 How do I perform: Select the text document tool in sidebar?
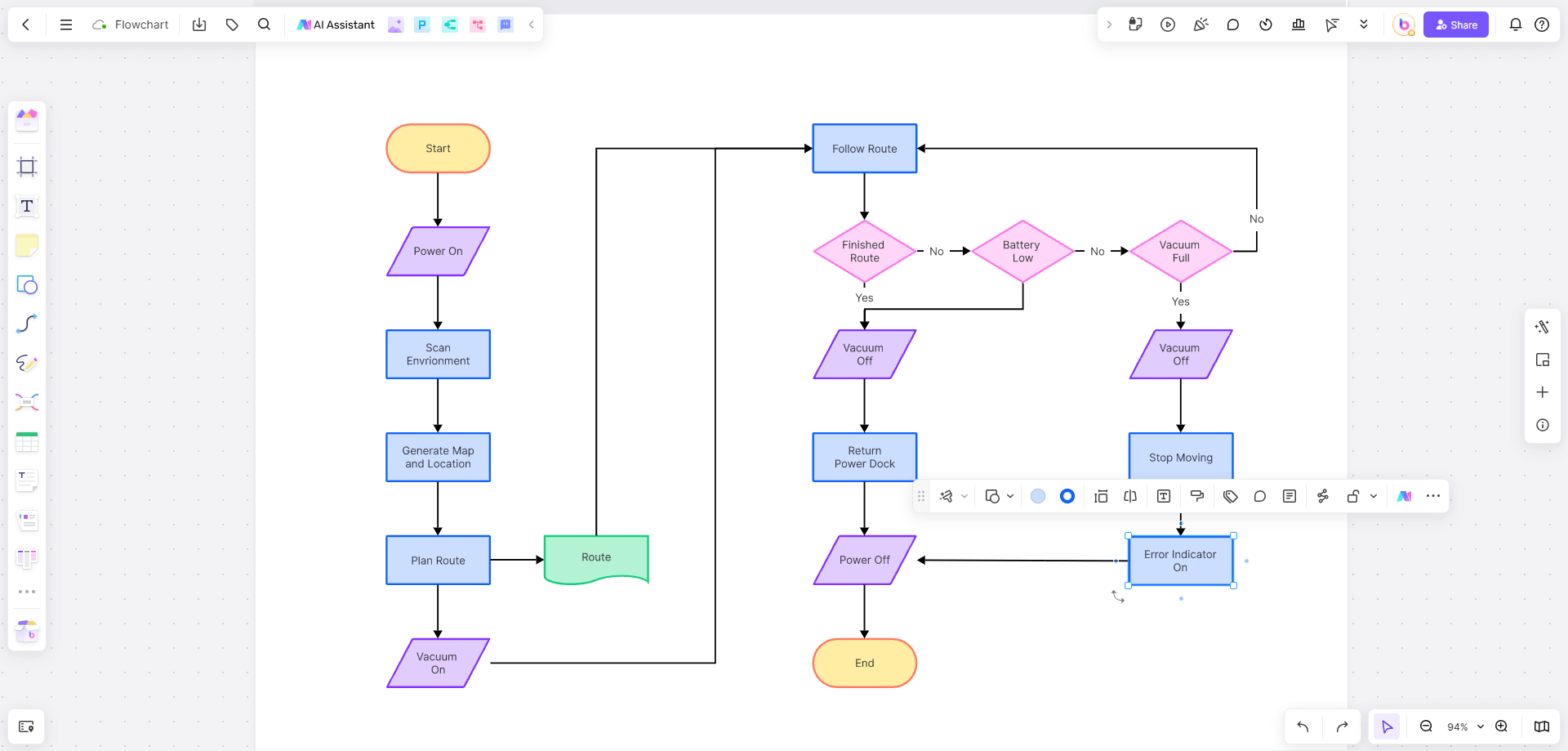27,481
